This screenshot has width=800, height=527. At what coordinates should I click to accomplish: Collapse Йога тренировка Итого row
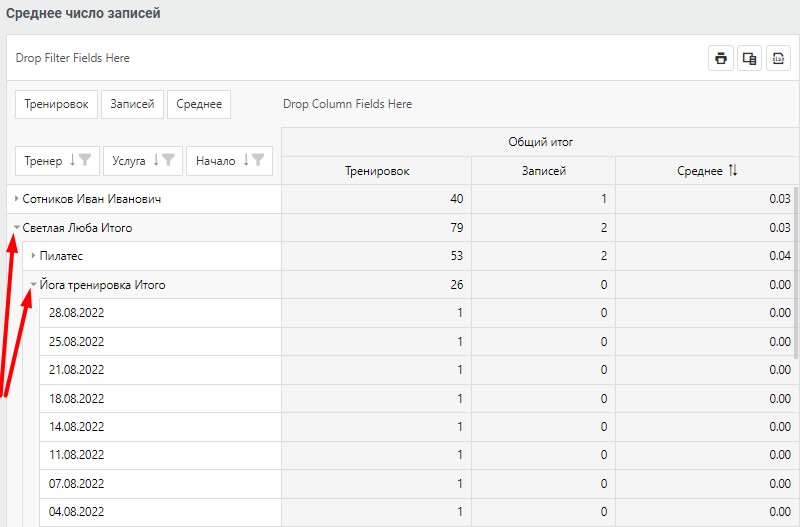coord(34,284)
